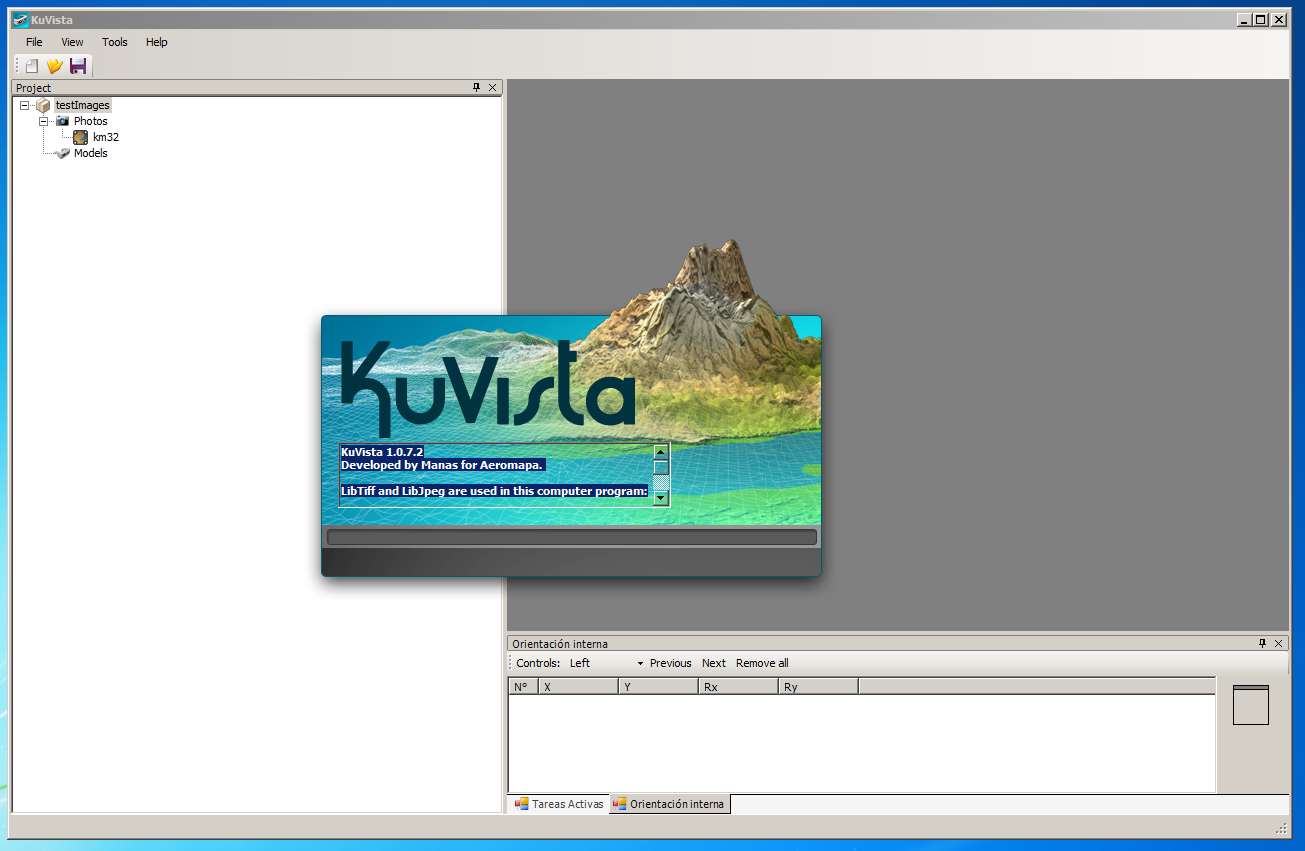Open the Controls dropdown showing Left
This screenshot has height=851, width=1305.
point(606,663)
